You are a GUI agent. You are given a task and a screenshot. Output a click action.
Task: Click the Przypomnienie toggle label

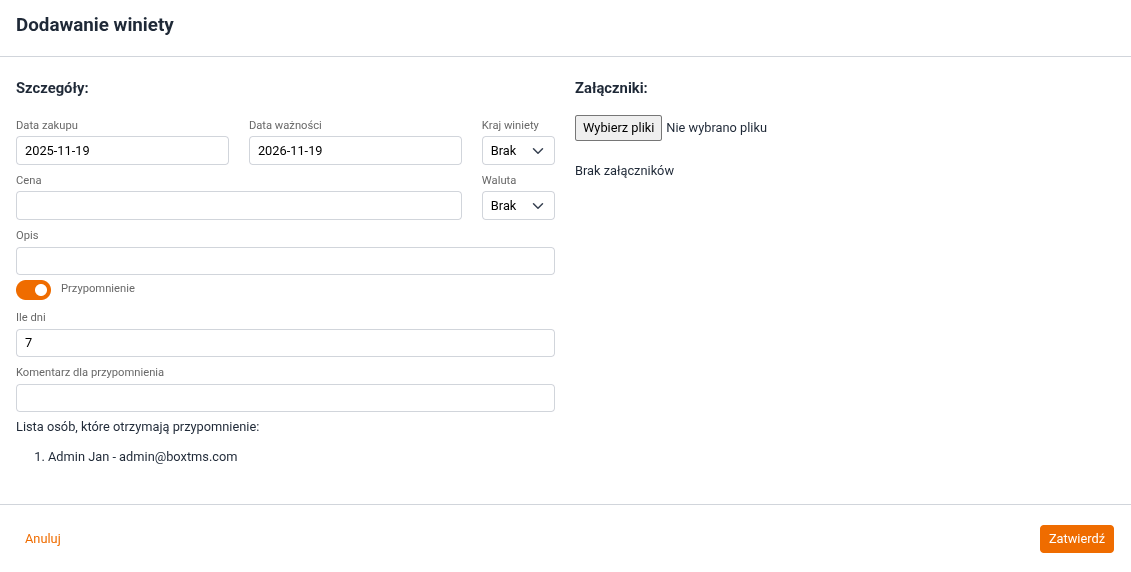coord(97,288)
